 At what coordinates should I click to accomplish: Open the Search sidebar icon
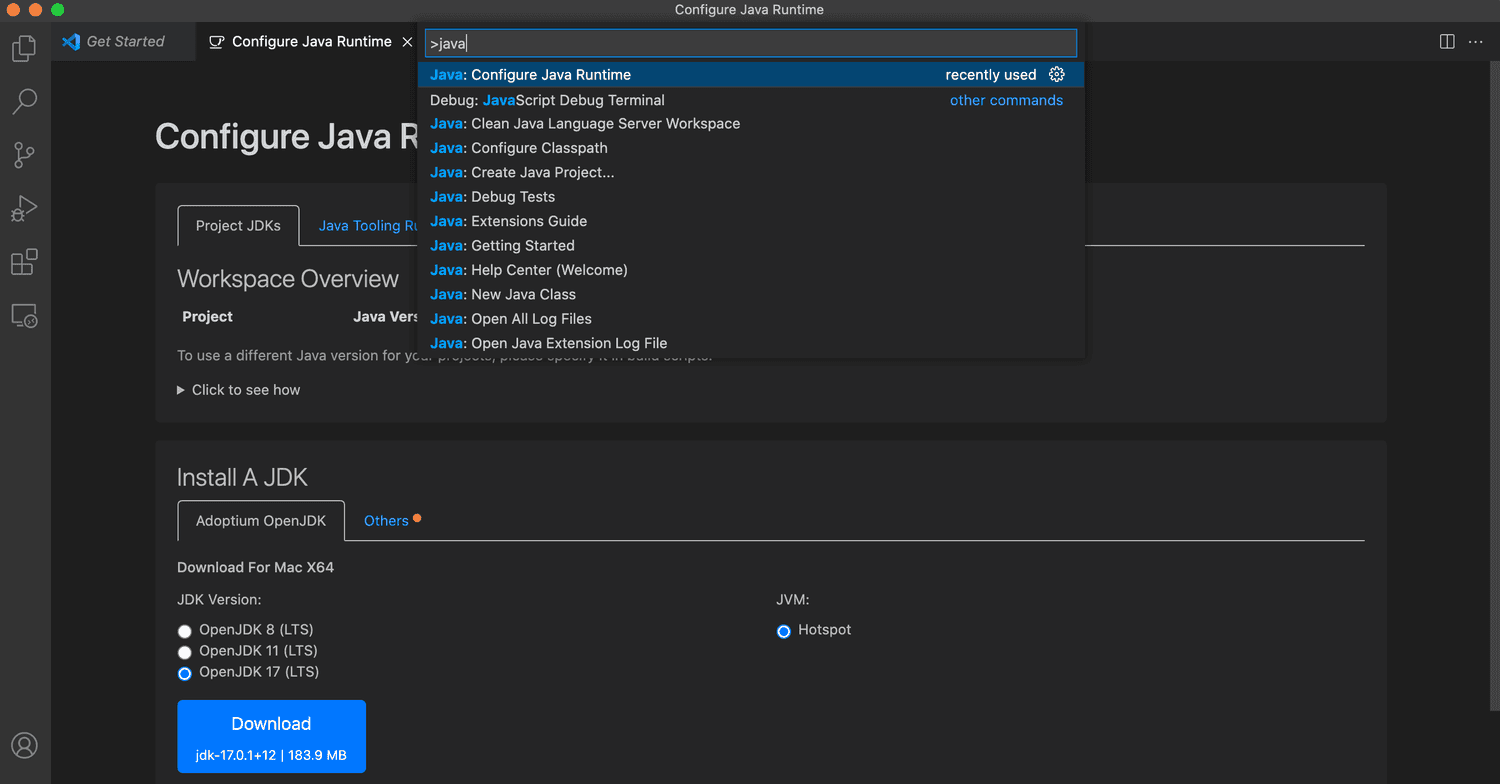[24, 101]
